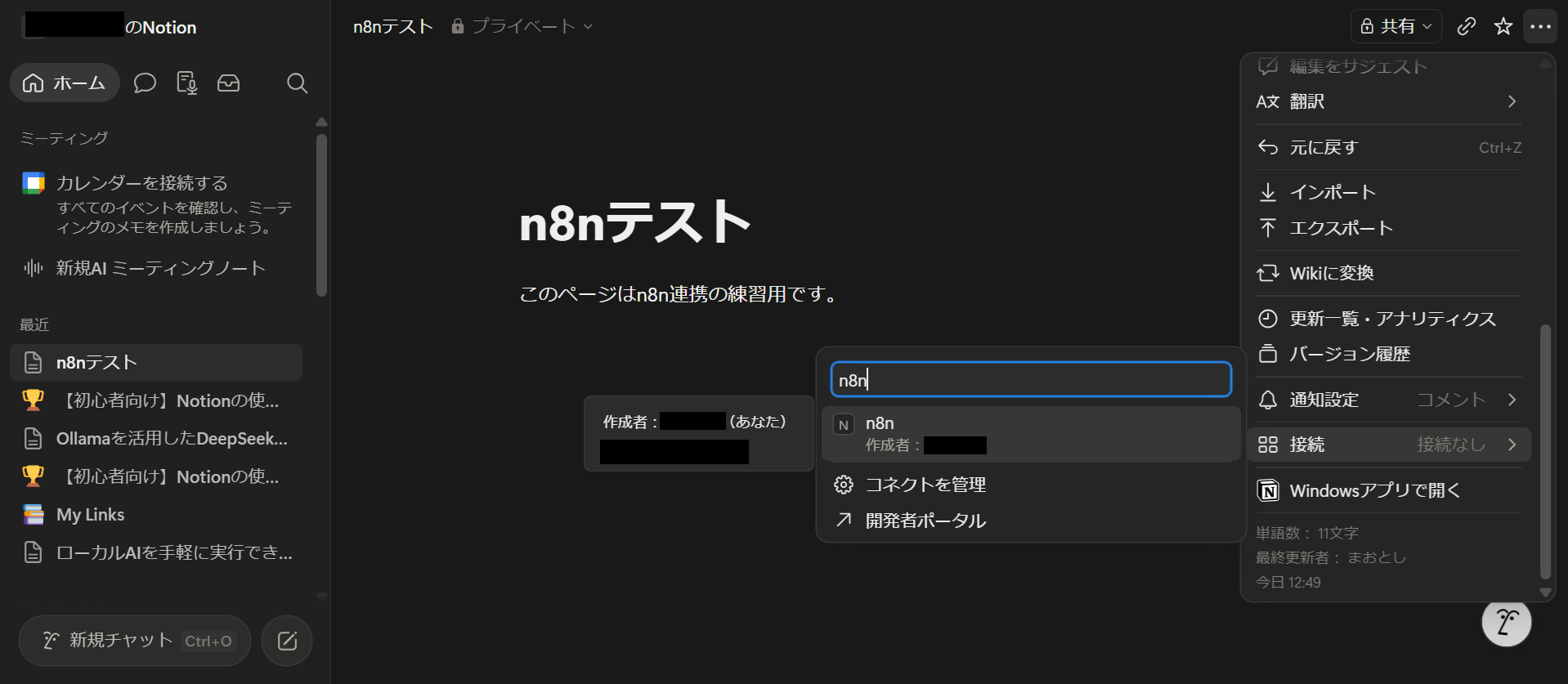Open コネクトを管理 settings

(x=1031, y=485)
